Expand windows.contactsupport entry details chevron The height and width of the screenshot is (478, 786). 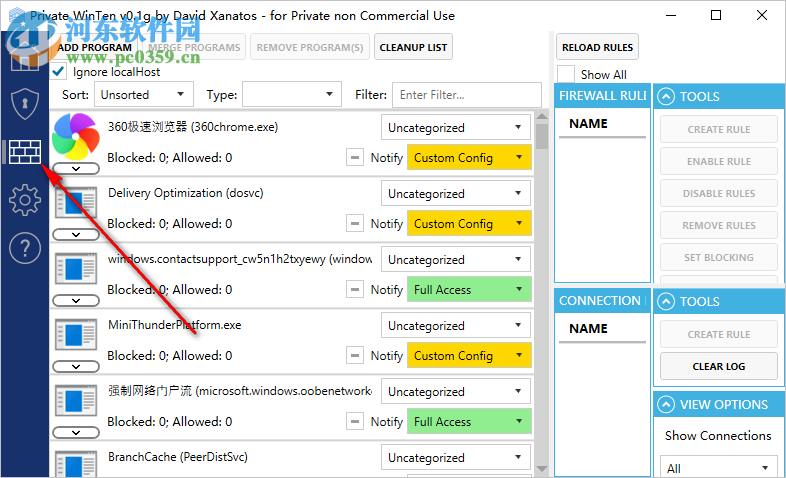pyautogui.click(x=76, y=301)
